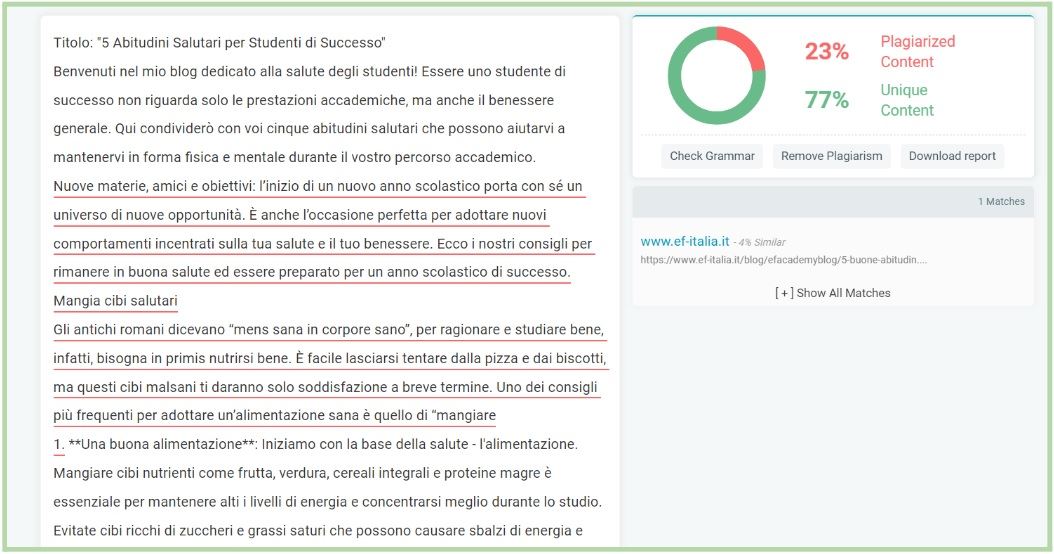Click the Remove Plagiarism button

(832, 156)
